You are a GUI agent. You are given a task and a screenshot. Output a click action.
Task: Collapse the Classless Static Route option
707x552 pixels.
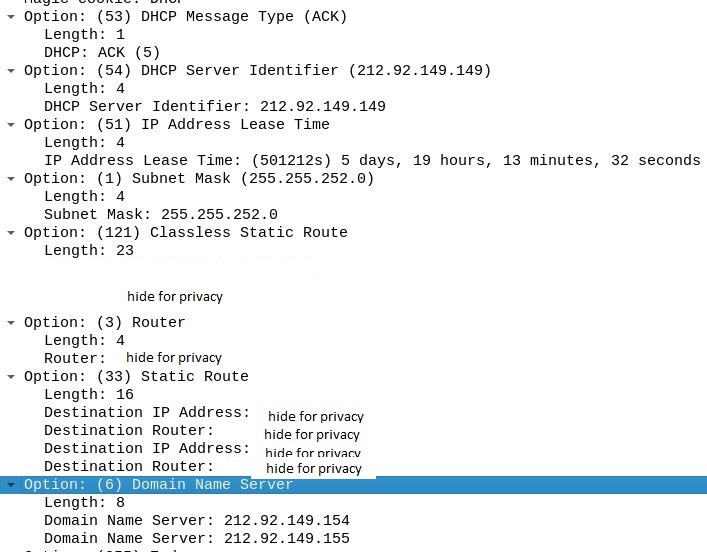(x=10, y=233)
